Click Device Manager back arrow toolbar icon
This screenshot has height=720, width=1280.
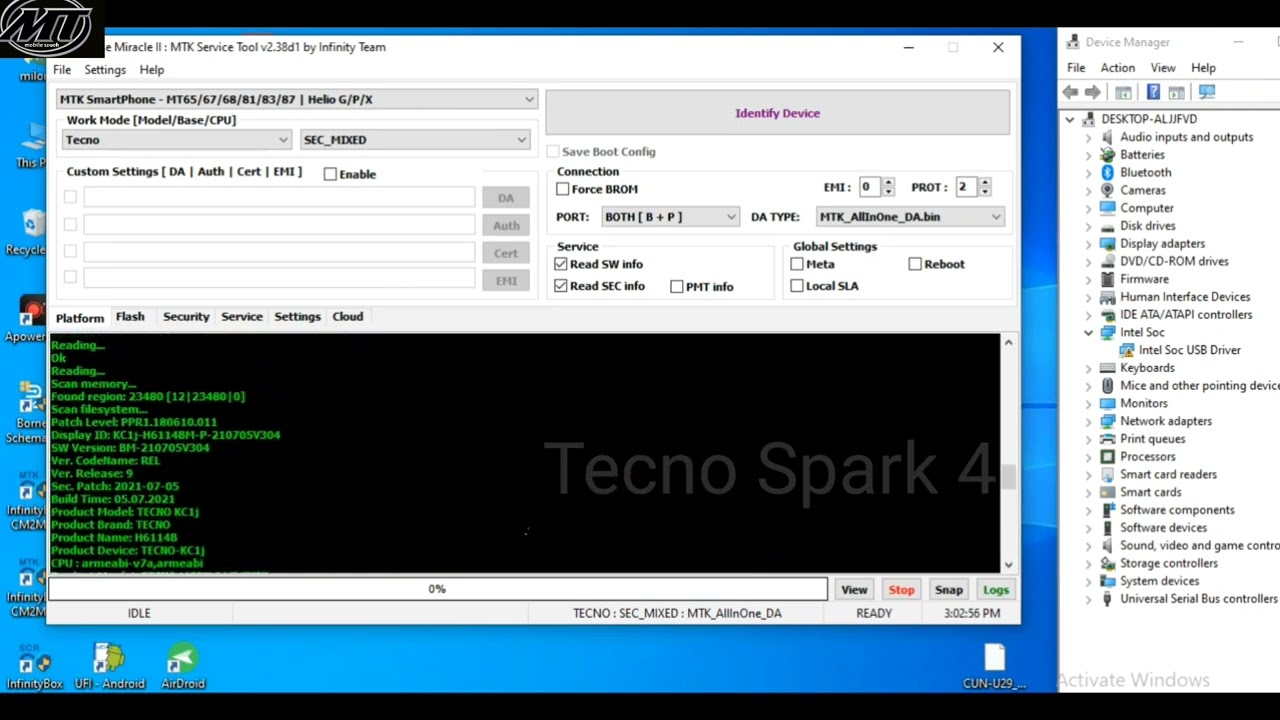[x=1071, y=92]
